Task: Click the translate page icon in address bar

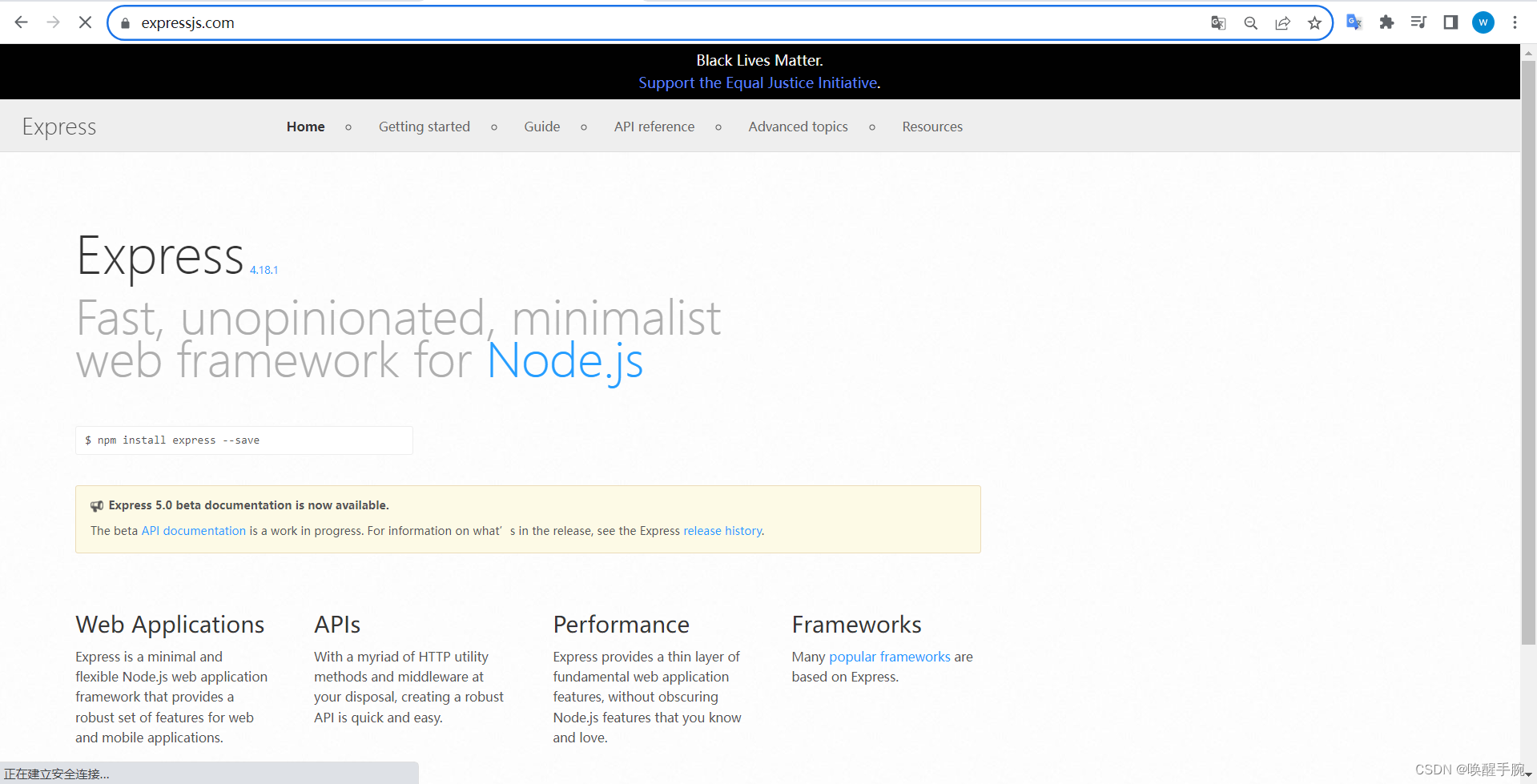Action: click(1218, 23)
